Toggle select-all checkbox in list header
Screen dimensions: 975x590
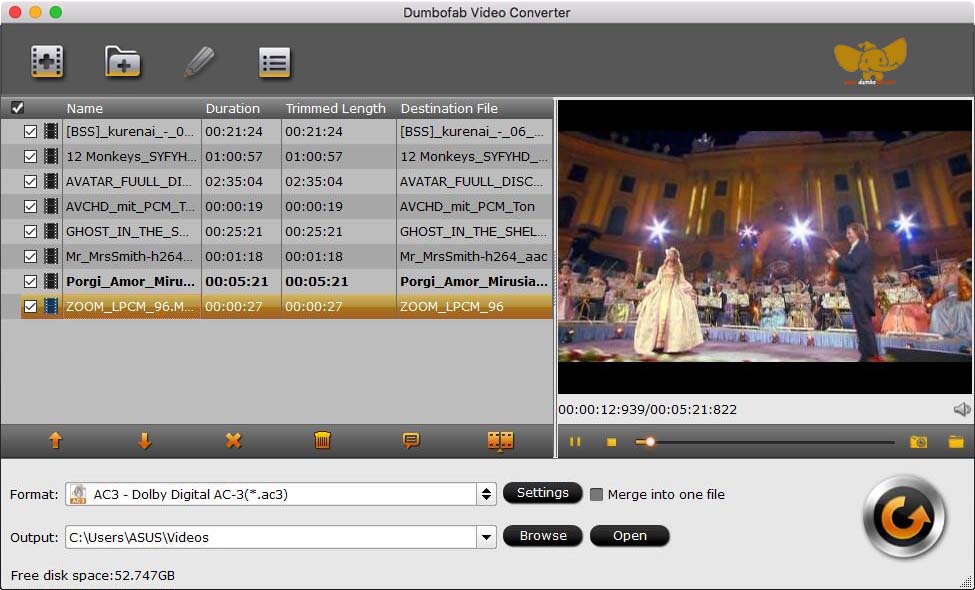click(17, 108)
